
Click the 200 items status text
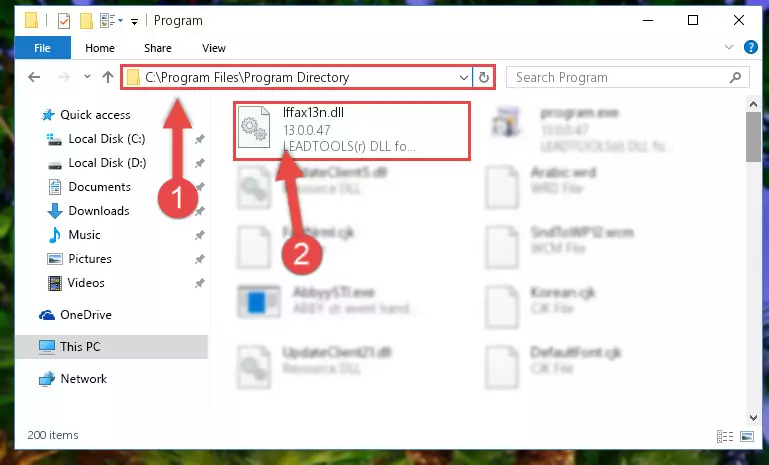coord(53,435)
